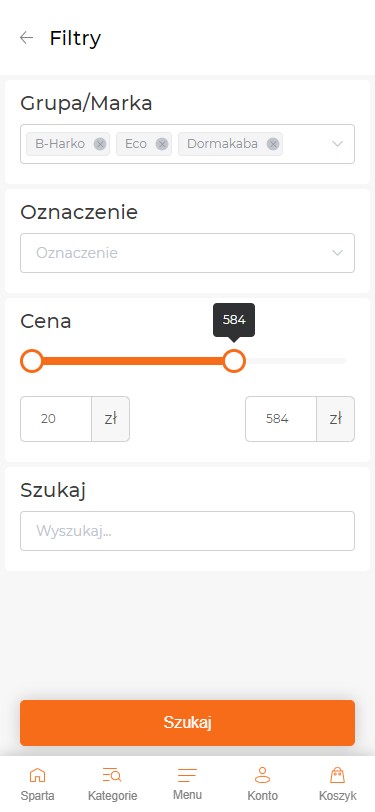Focus the minimum price field showing 20
The image size is (375, 812).
(56, 419)
